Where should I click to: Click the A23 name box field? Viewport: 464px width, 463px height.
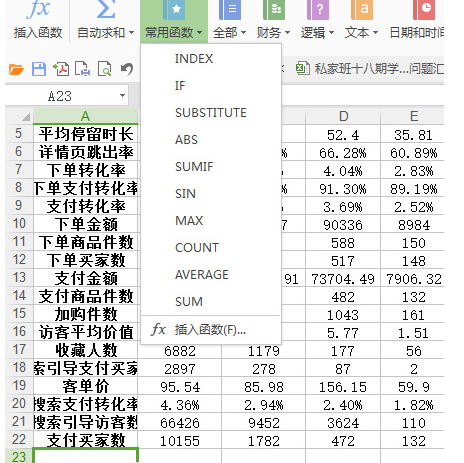coord(60,96)
